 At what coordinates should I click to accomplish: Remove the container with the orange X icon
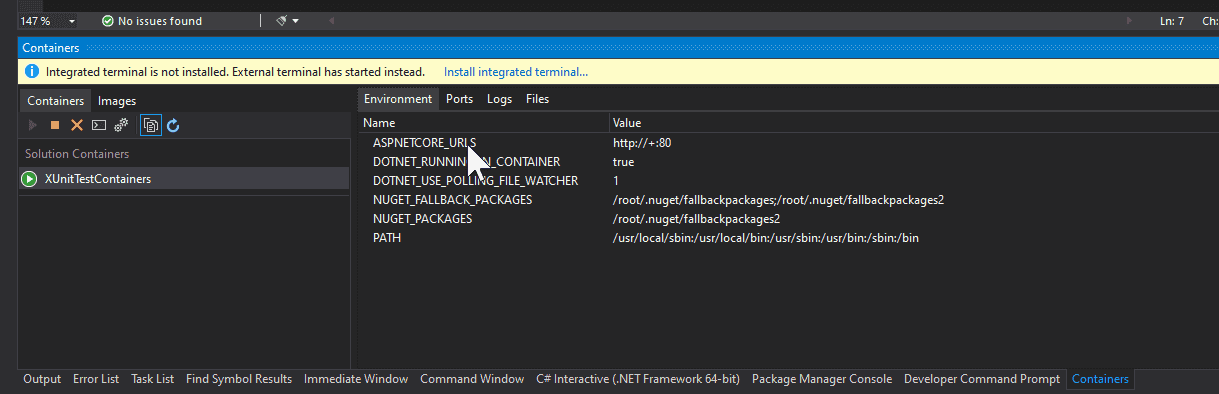pos(76,125)
